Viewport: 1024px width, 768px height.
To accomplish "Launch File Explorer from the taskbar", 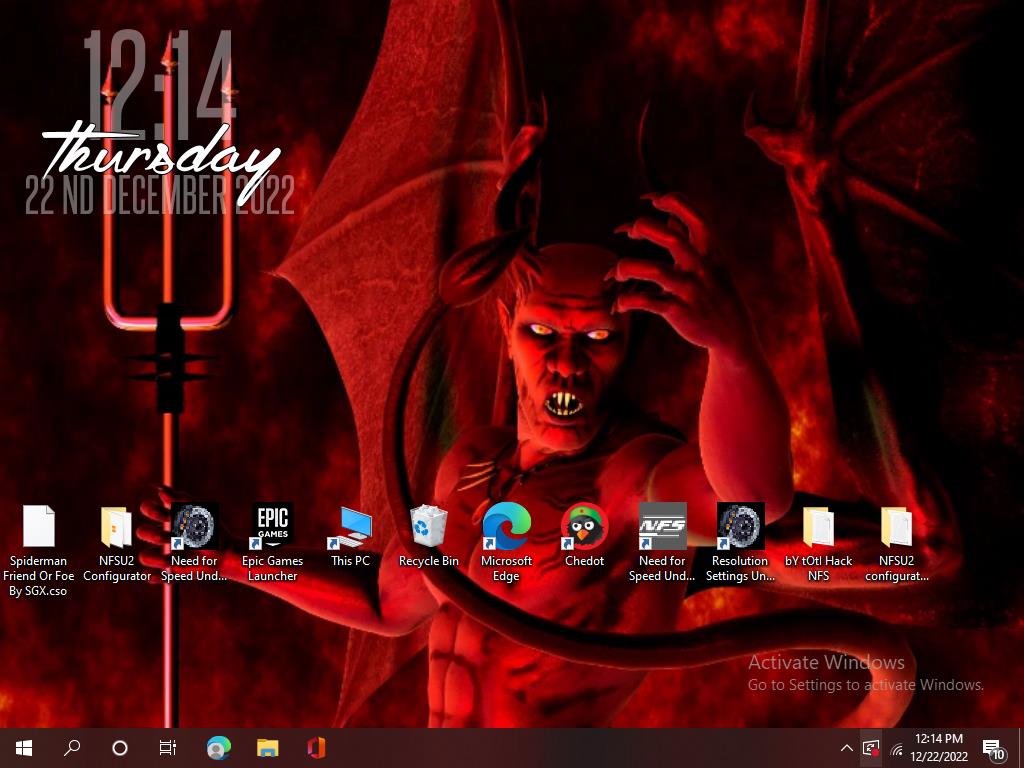I will [x=267, y=748].
